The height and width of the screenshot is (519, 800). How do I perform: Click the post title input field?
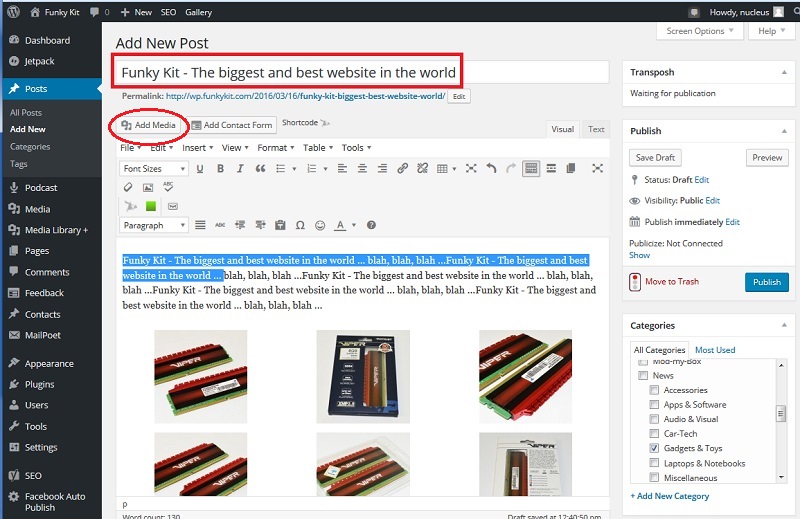(361, 72)
